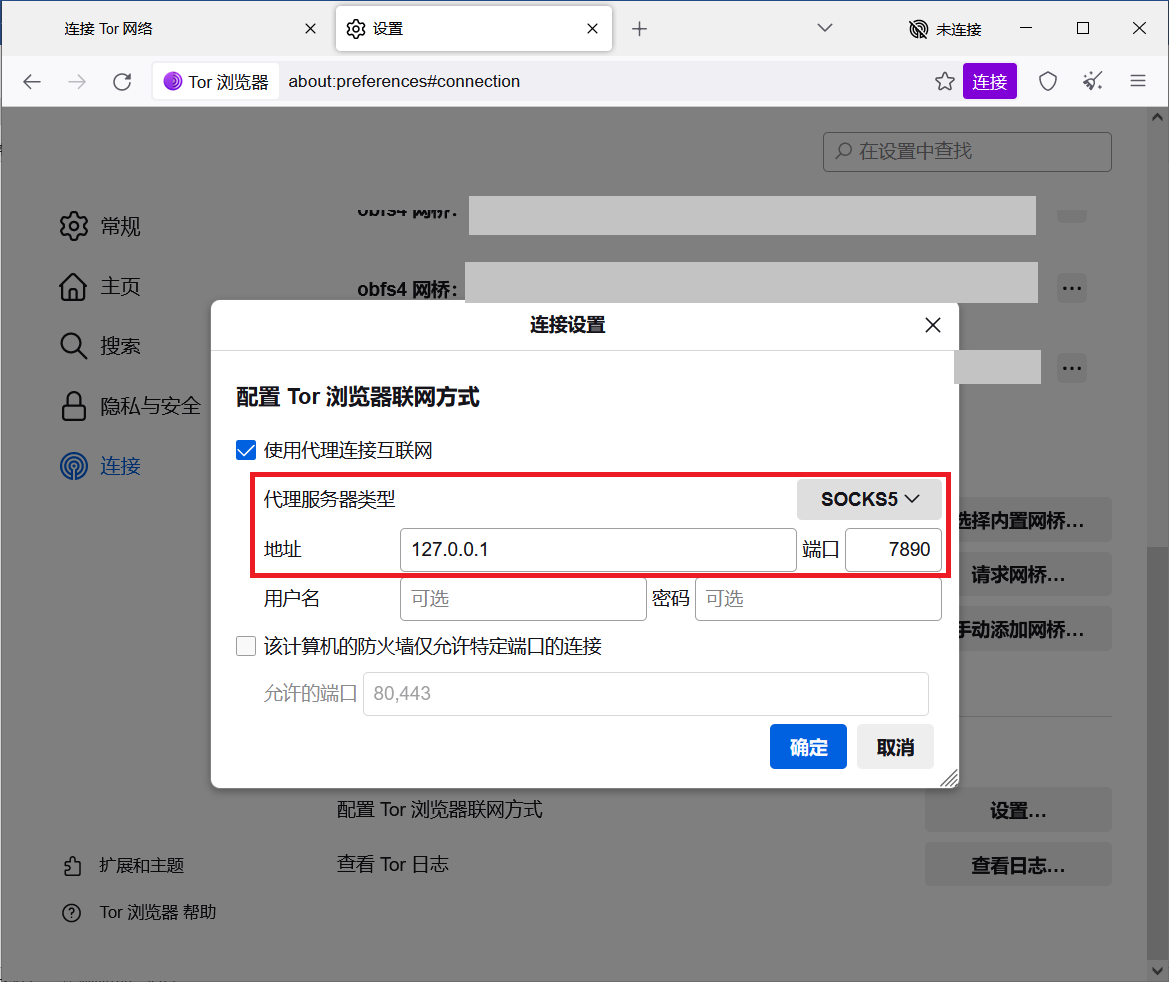Expand the list all tabs chevron
1169x982 pixels.
point(825,28)
